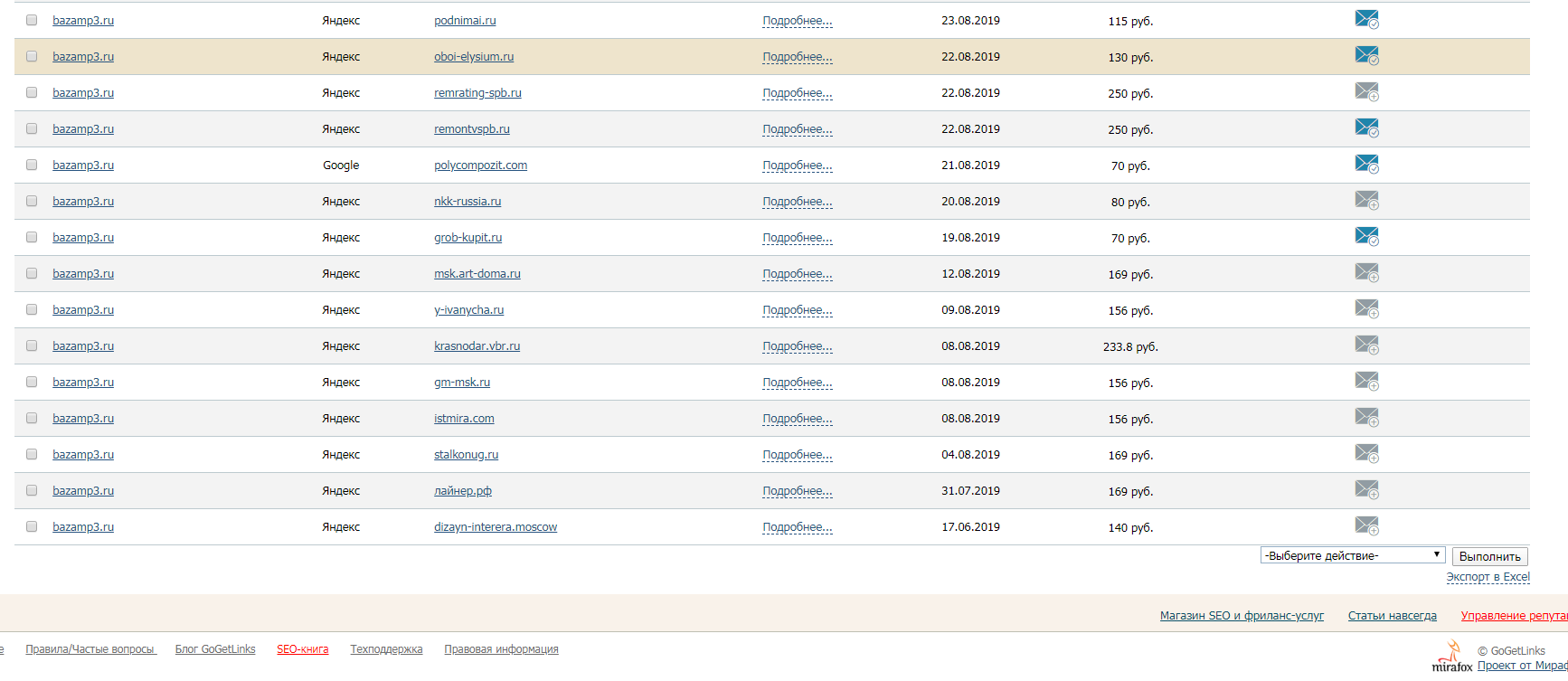Tick checkbox for istmira.com row
Viewport: 1568px width, 681px height.
tap(32, 418)
